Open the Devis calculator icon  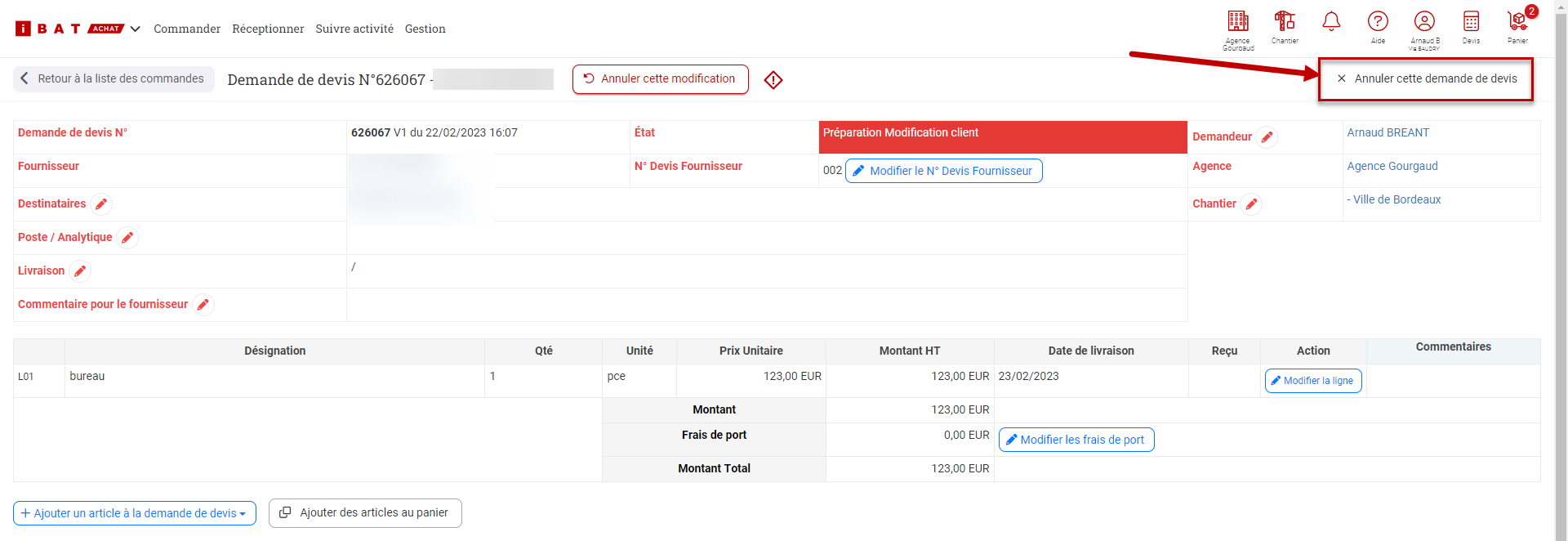[x=1471, y=22]
